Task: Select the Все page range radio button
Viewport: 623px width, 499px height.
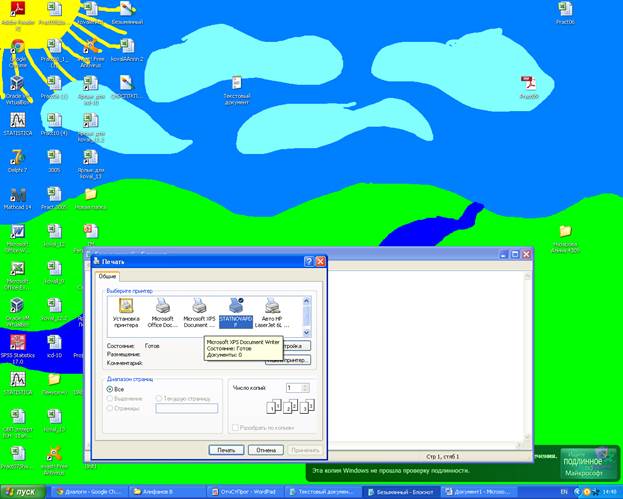Action: pos(110,389)
